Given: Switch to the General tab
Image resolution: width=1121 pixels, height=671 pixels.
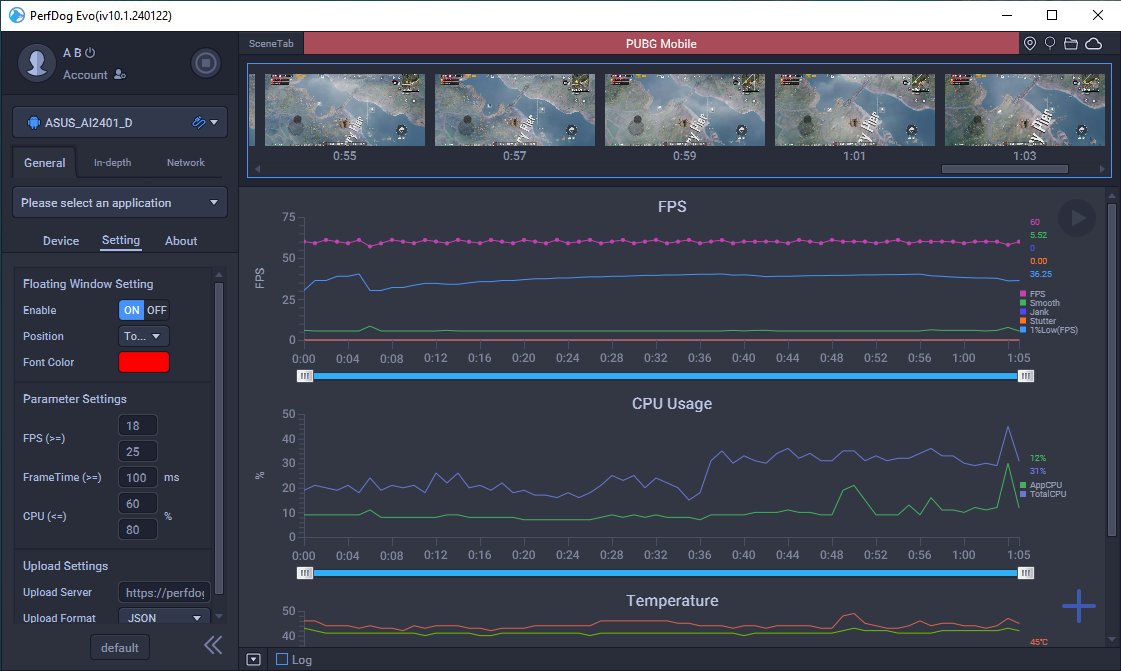Looking at the screenshot, I should point(44,163).
